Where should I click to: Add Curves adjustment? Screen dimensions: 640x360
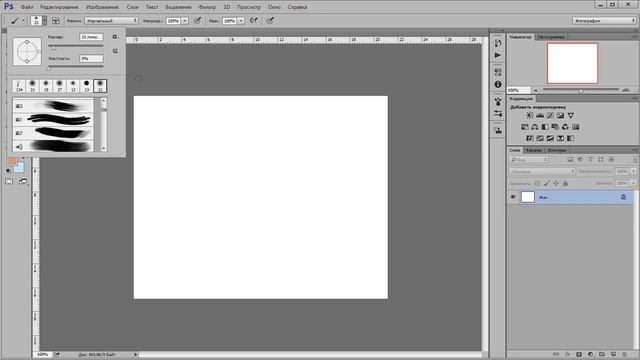coord(550,116)
